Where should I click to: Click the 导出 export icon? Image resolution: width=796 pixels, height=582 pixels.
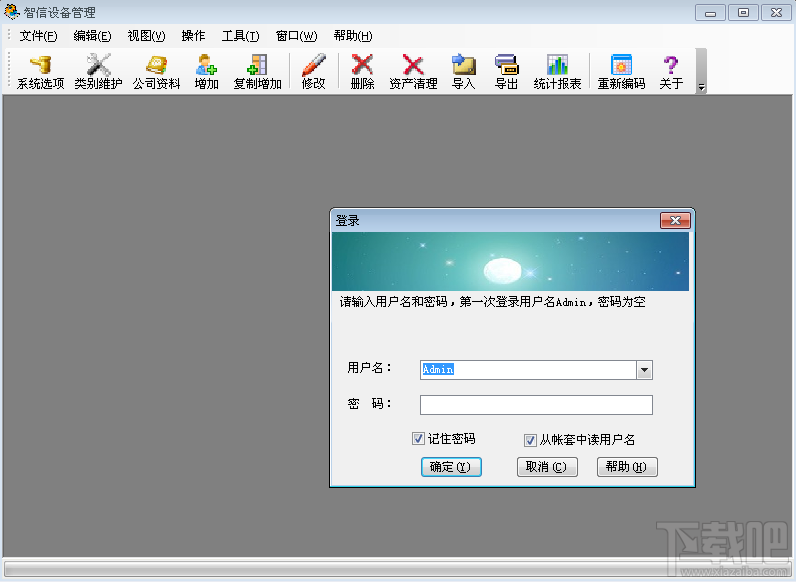[506, 72]
